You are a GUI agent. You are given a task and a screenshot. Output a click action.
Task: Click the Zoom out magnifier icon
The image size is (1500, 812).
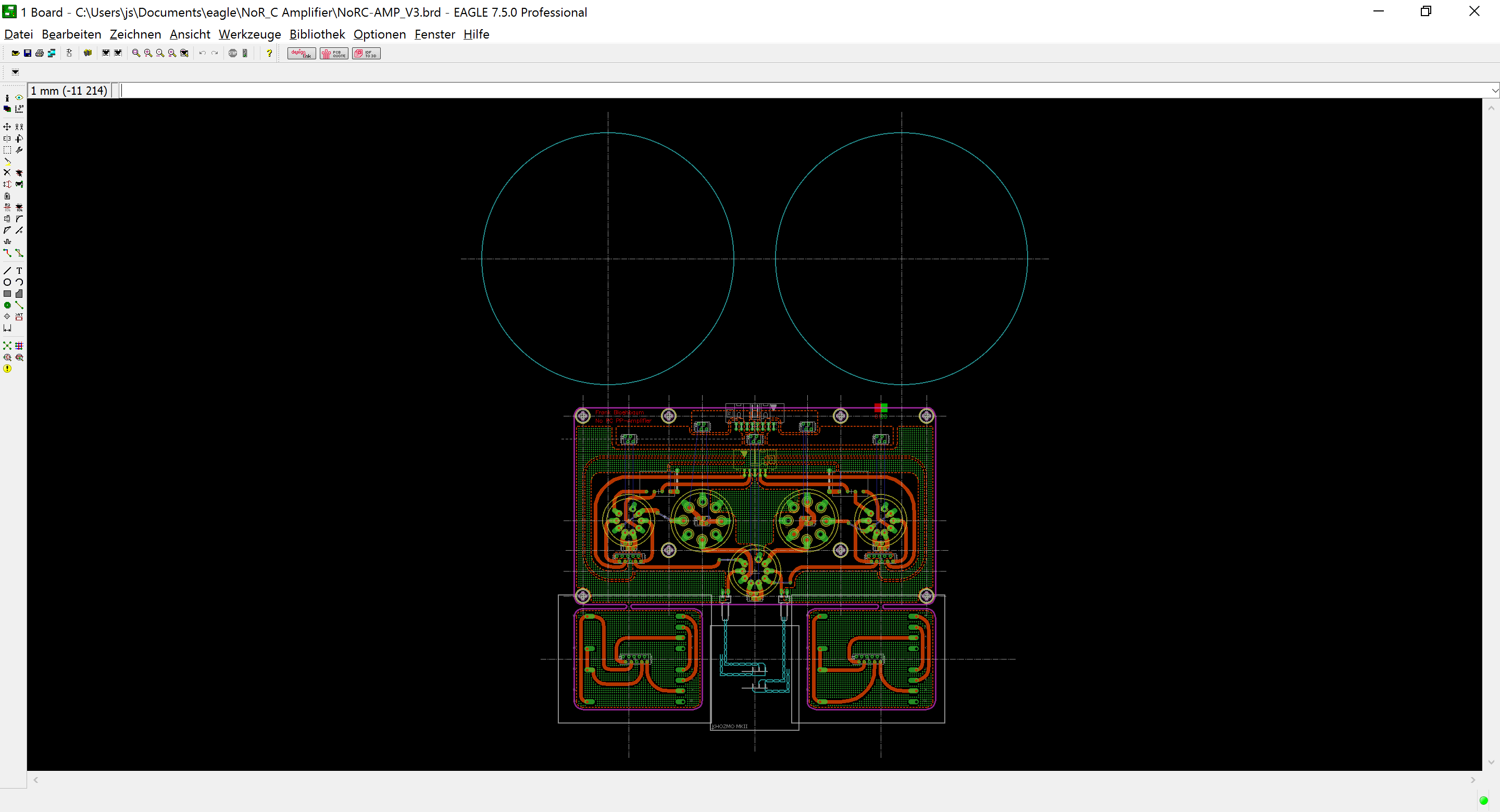tap(160, 53)
